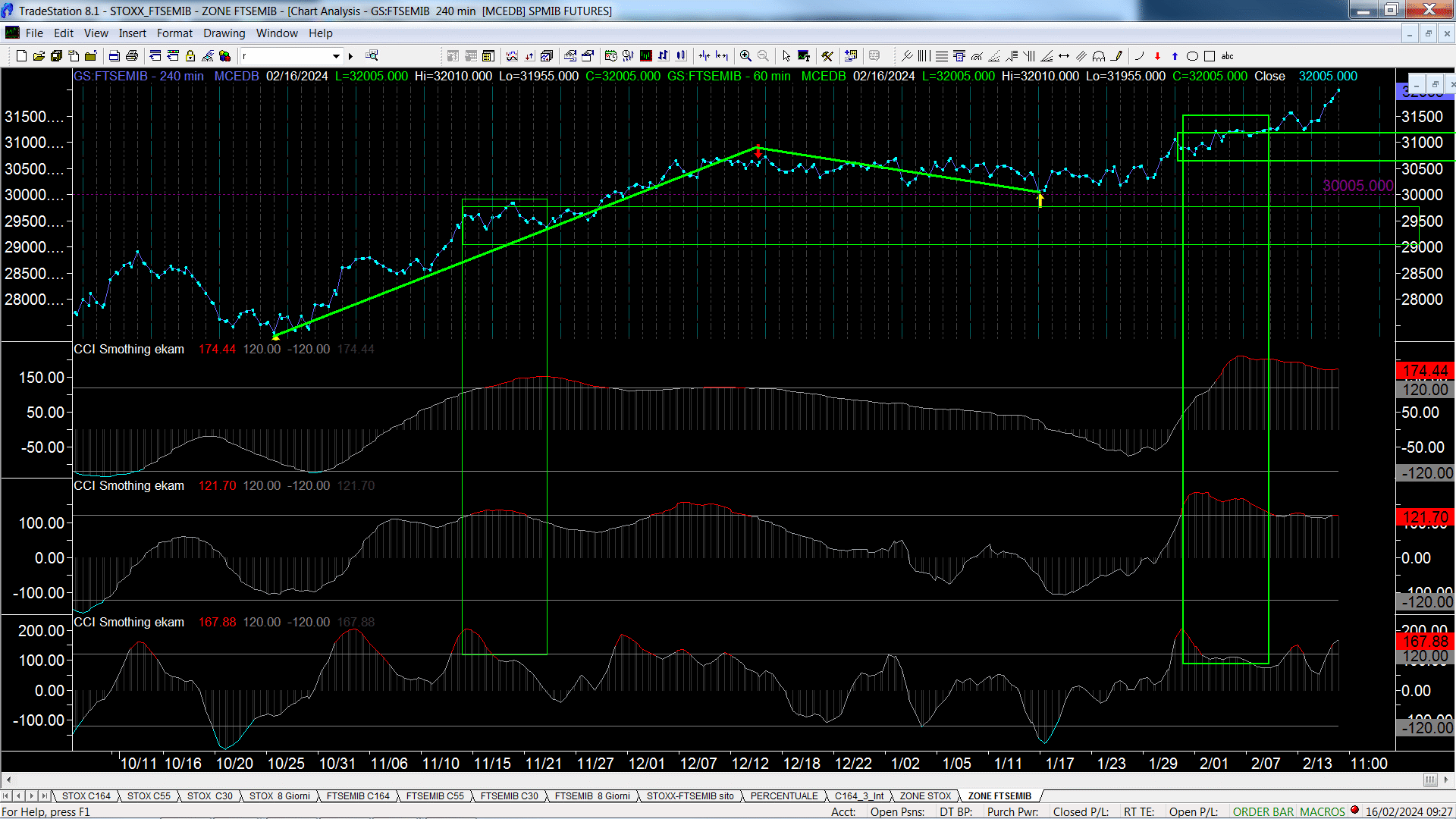The height and width of the screenshot is (819, 1456).
Task: Switch to the ZONE STOX tab
Action: click(925, 795)
